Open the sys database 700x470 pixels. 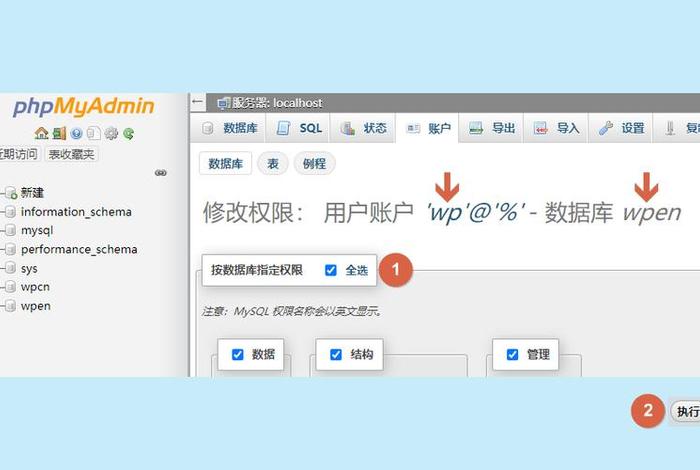point(29,268)
